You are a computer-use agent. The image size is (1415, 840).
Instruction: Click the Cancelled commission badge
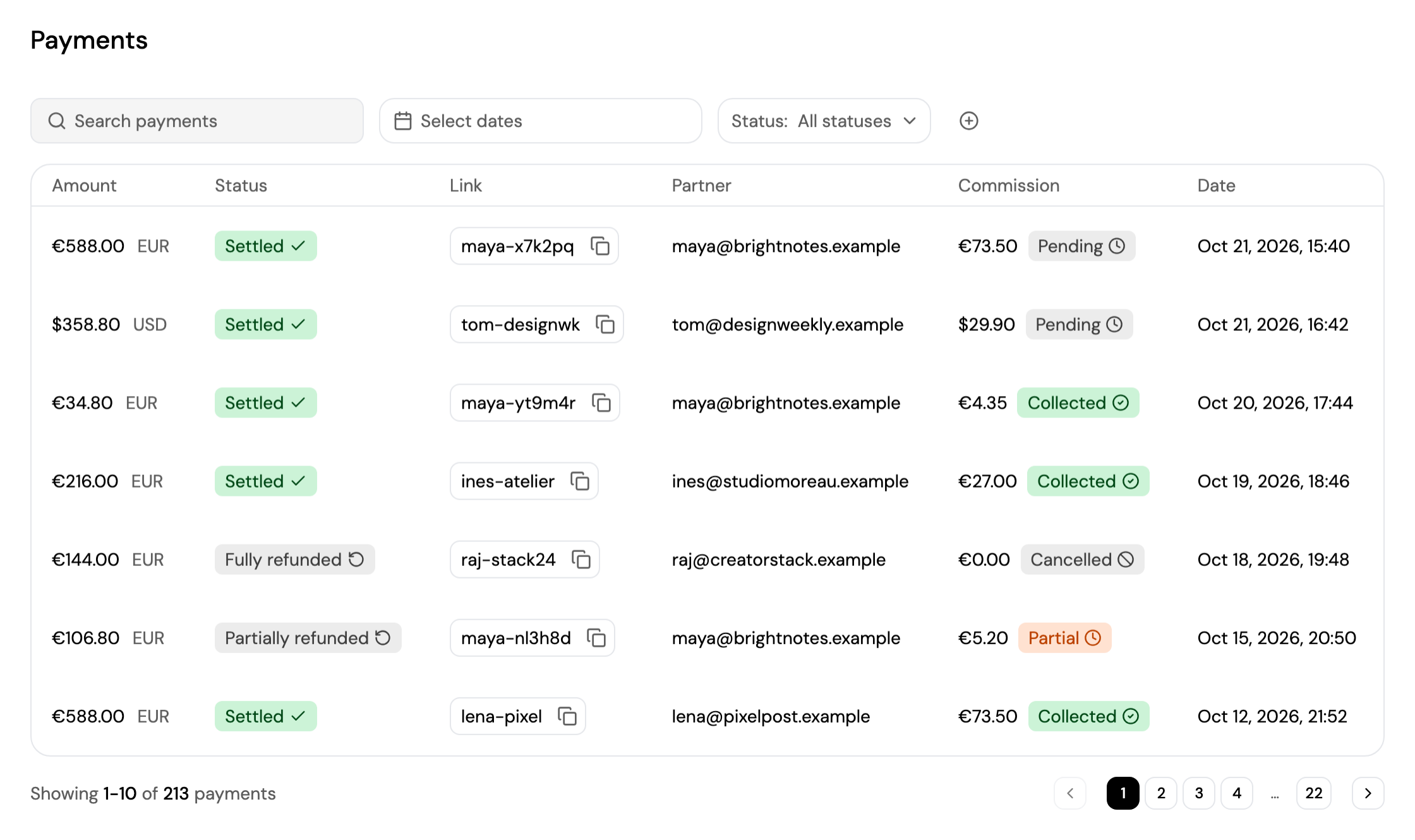click(1082, 559)
